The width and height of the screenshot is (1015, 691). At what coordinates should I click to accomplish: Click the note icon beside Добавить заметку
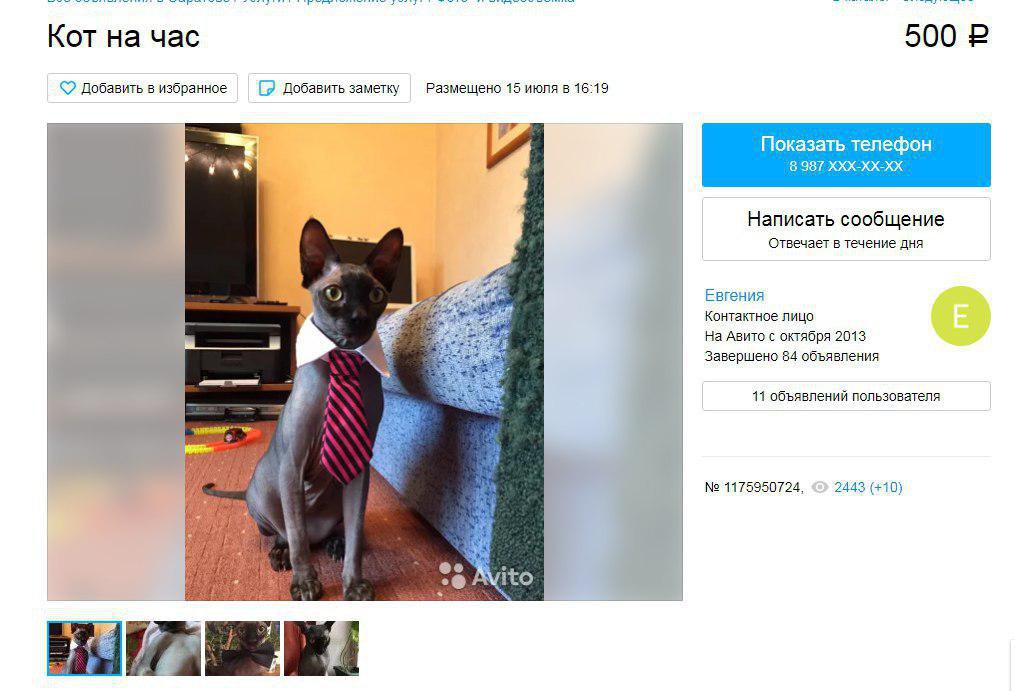pos(267,88)
